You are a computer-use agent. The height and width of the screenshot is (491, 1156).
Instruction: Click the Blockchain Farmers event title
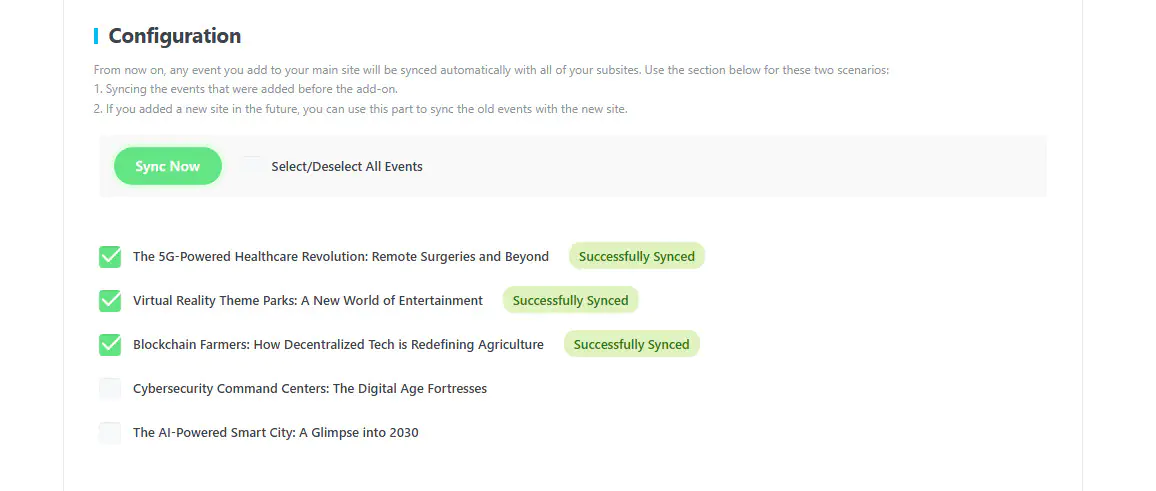[338, 345]
